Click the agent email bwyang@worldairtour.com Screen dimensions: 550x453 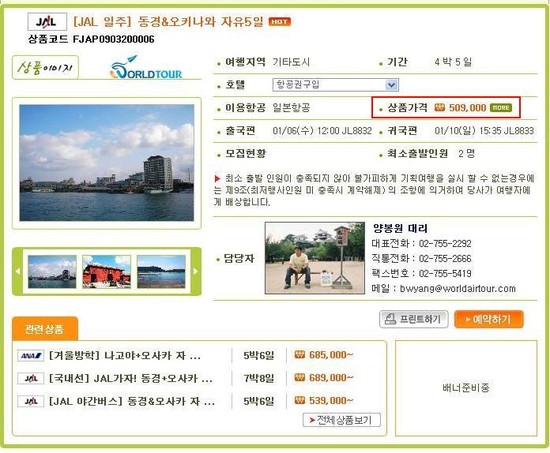458,289
